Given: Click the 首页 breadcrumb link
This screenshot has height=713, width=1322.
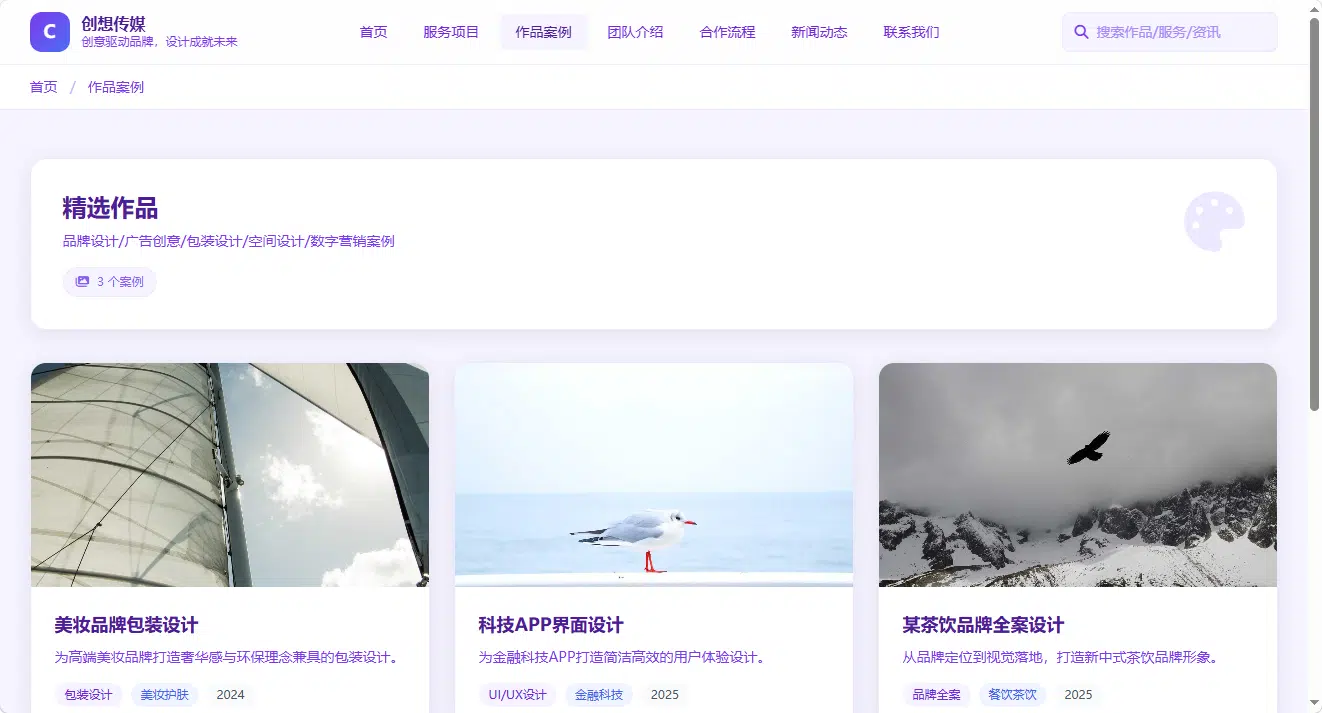Looking at the screenshot, I should [x=44, y=87].
